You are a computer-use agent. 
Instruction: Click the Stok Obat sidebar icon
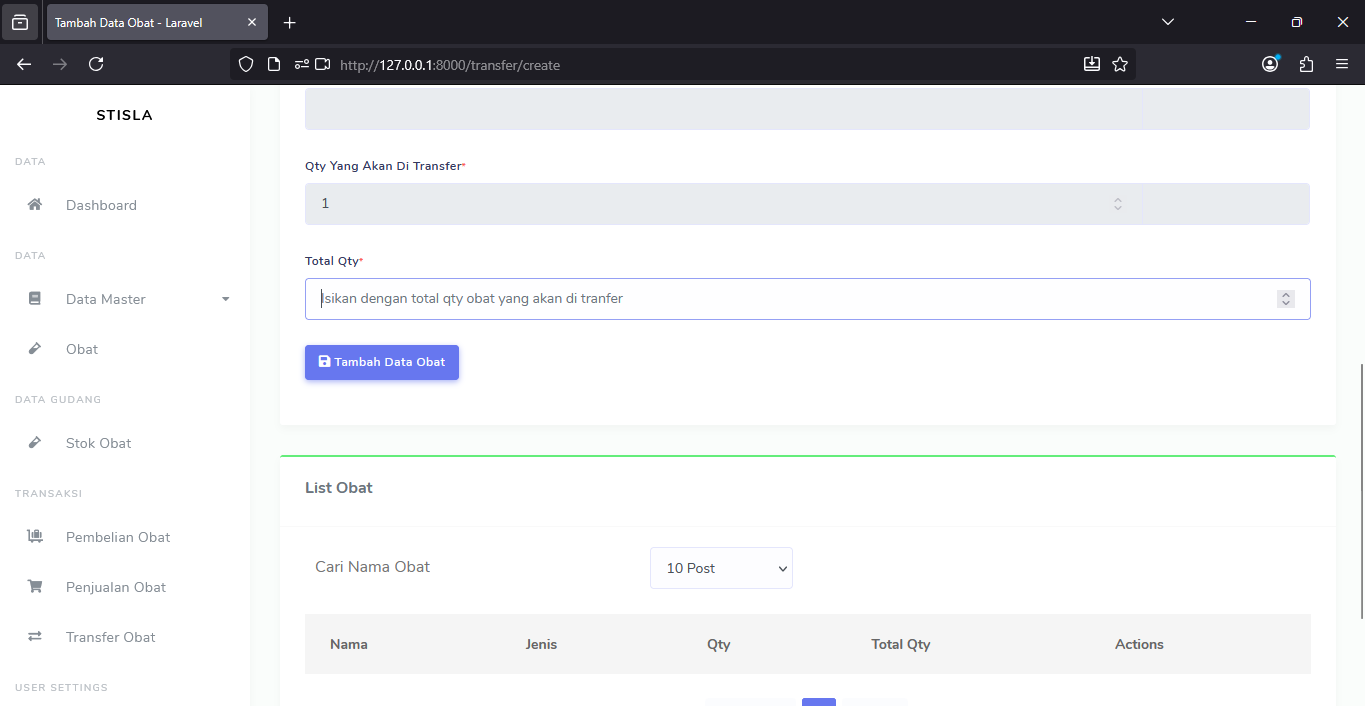(x=35, y=443)
